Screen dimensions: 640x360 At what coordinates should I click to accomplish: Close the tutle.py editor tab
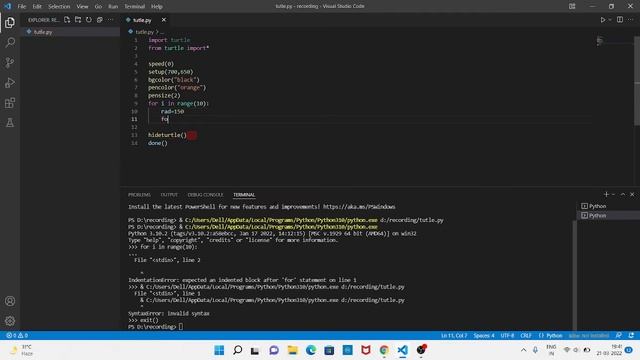(164, 20)
